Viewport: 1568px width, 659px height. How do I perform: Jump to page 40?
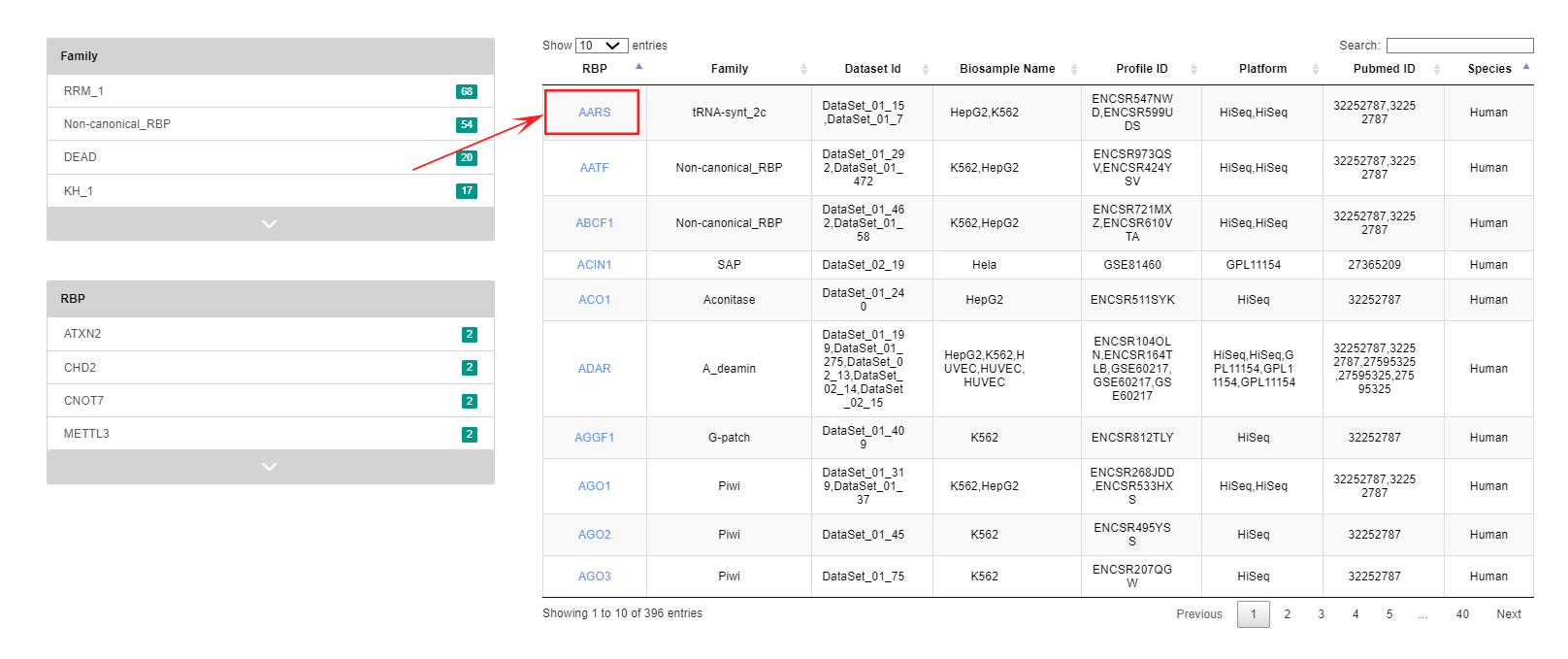[x=1461, y=614]
